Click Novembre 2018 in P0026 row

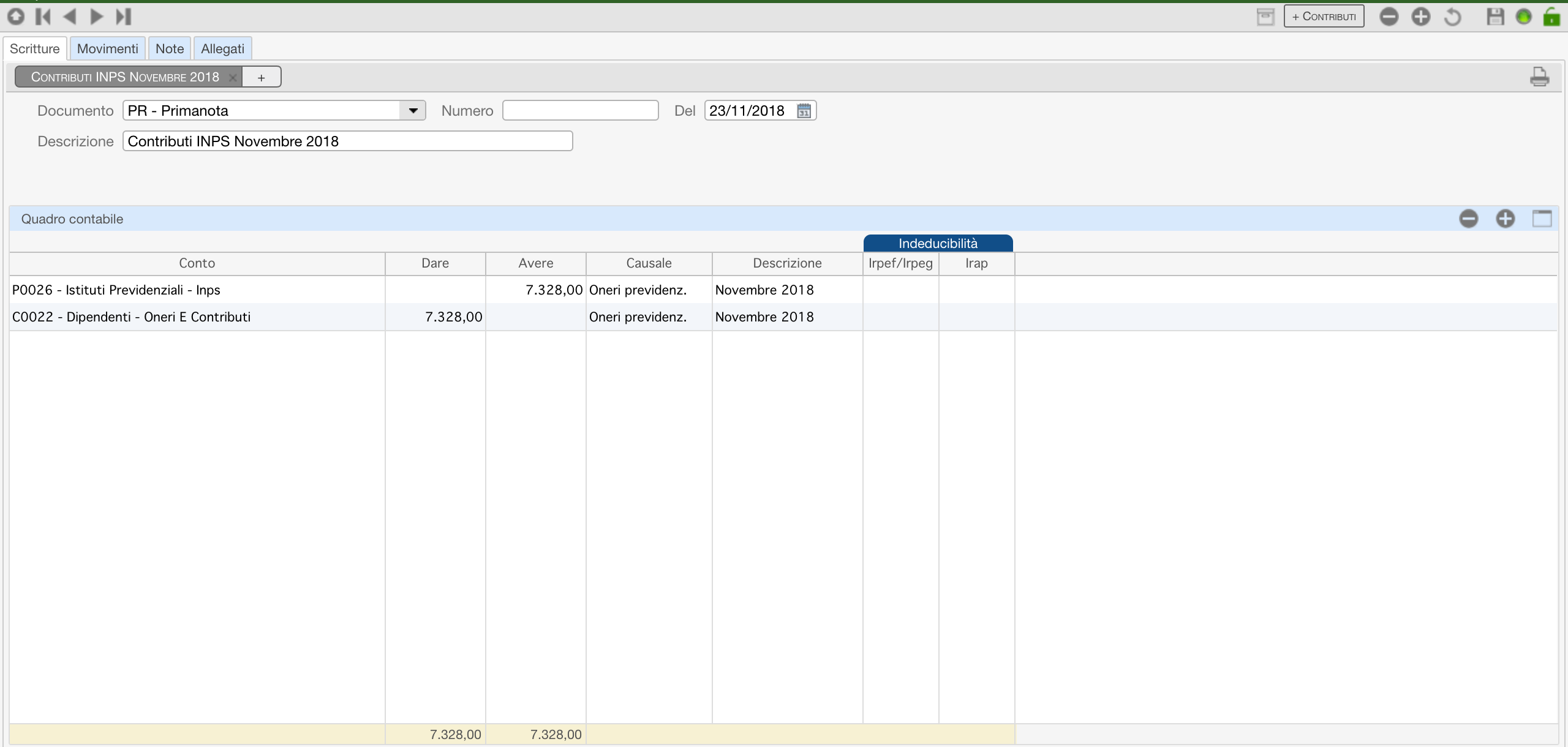coord(765,290)
